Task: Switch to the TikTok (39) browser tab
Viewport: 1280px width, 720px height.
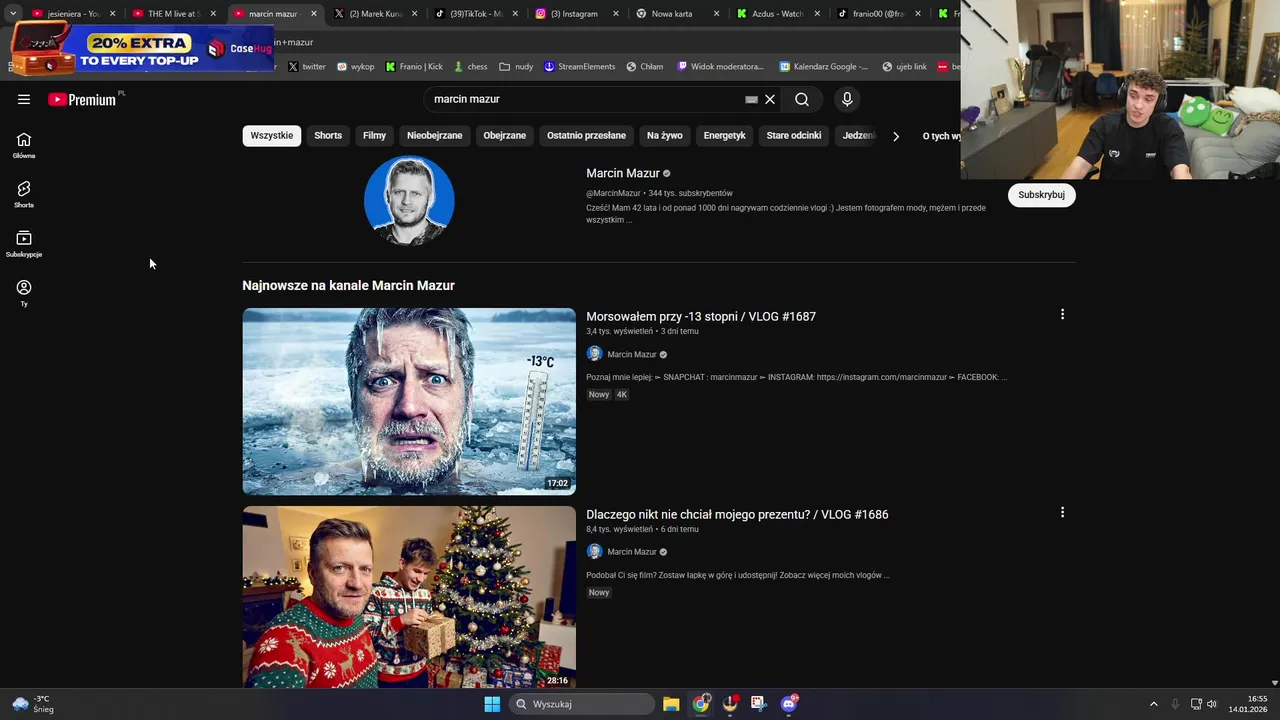Action: [475, 14]
